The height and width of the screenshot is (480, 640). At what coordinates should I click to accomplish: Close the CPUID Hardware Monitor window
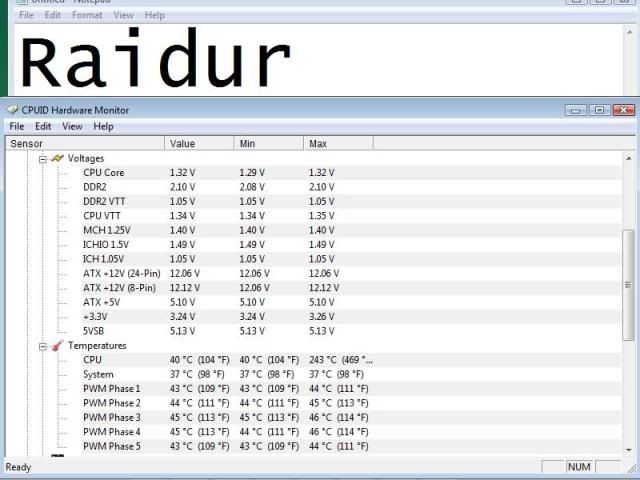(624, 110)
